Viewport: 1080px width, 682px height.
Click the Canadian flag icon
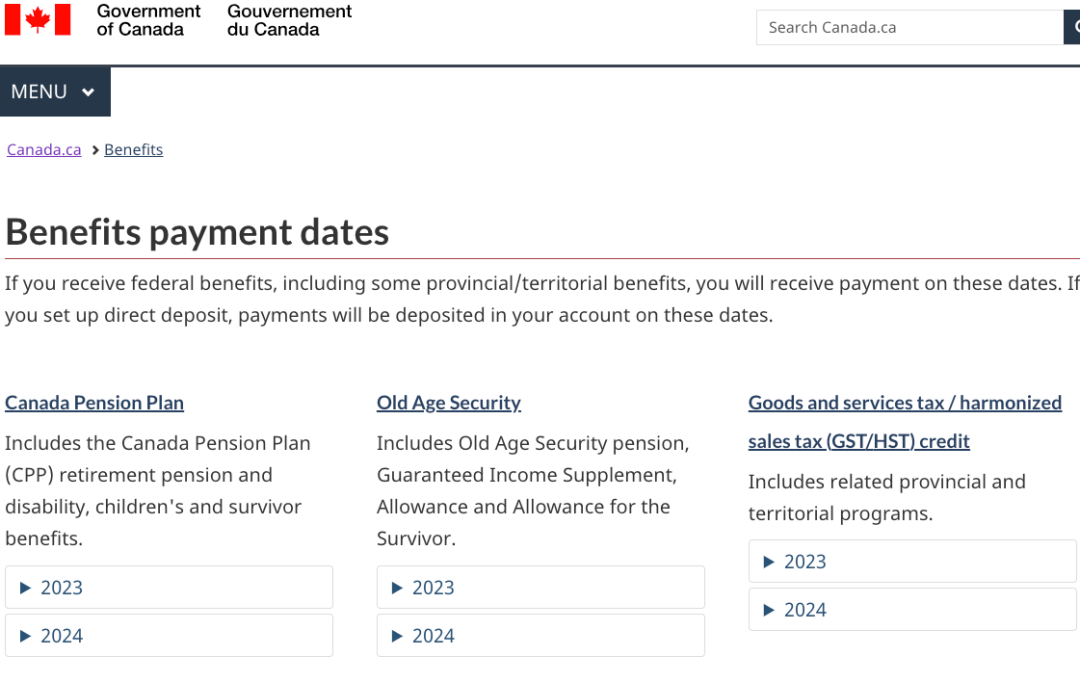pos(38,20)
